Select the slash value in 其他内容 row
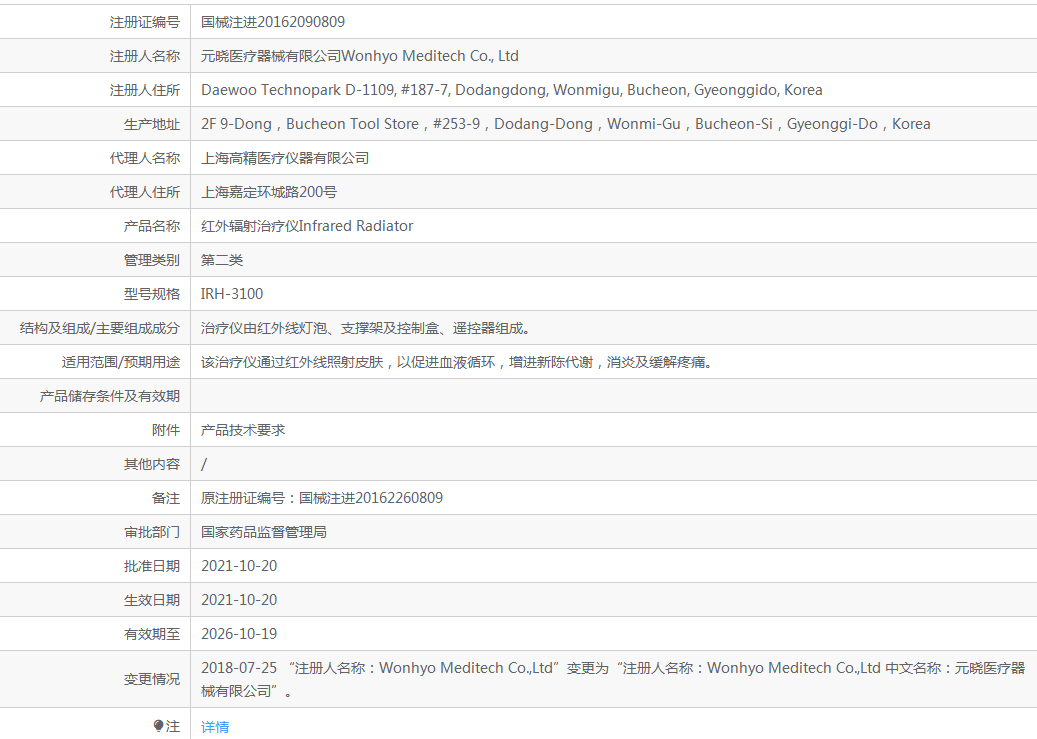The image size is (1037, 739). click(204, 464)
